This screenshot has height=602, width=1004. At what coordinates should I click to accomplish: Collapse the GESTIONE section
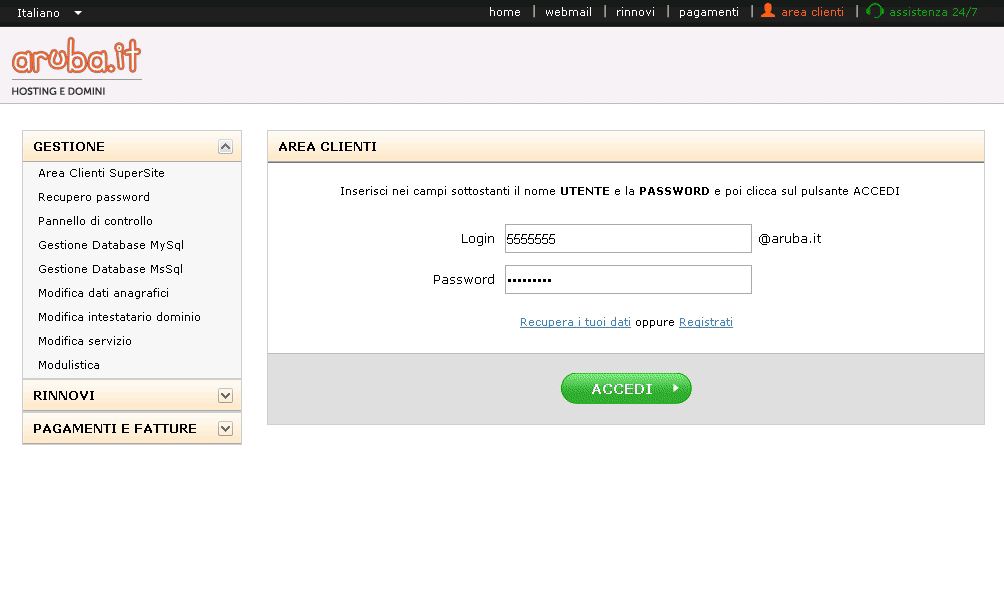(x=225, y=147)
